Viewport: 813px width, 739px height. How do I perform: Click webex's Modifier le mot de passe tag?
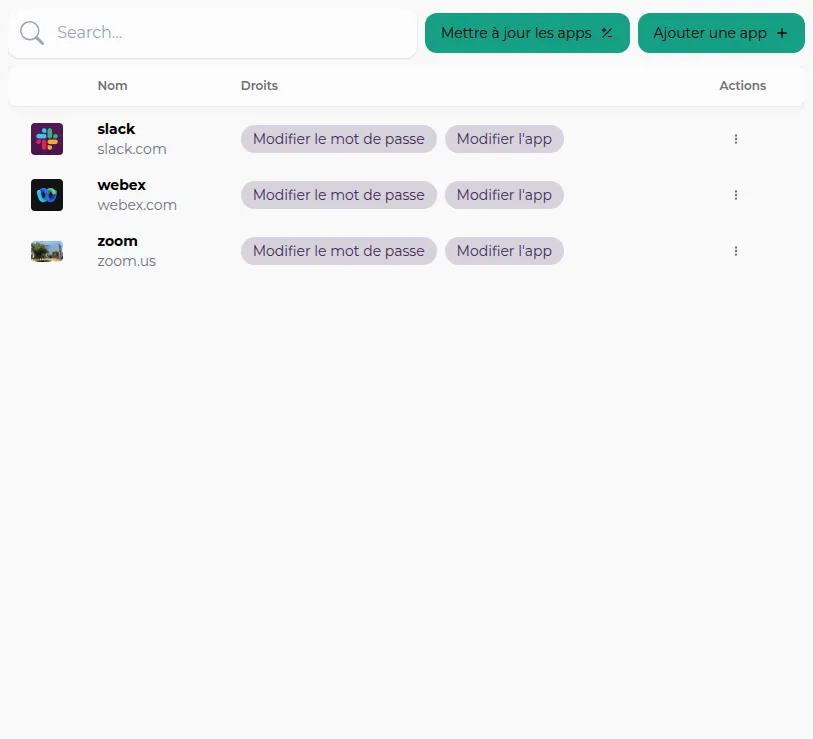[x=338, y=195]
